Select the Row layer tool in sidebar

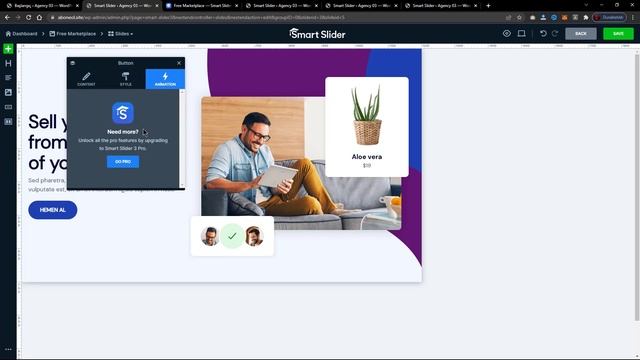8,122
